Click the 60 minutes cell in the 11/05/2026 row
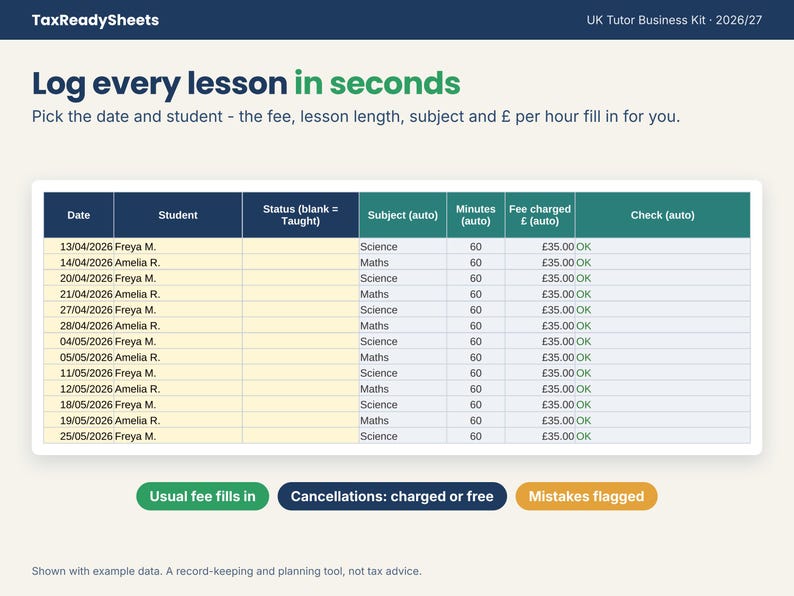 [475, 373]
